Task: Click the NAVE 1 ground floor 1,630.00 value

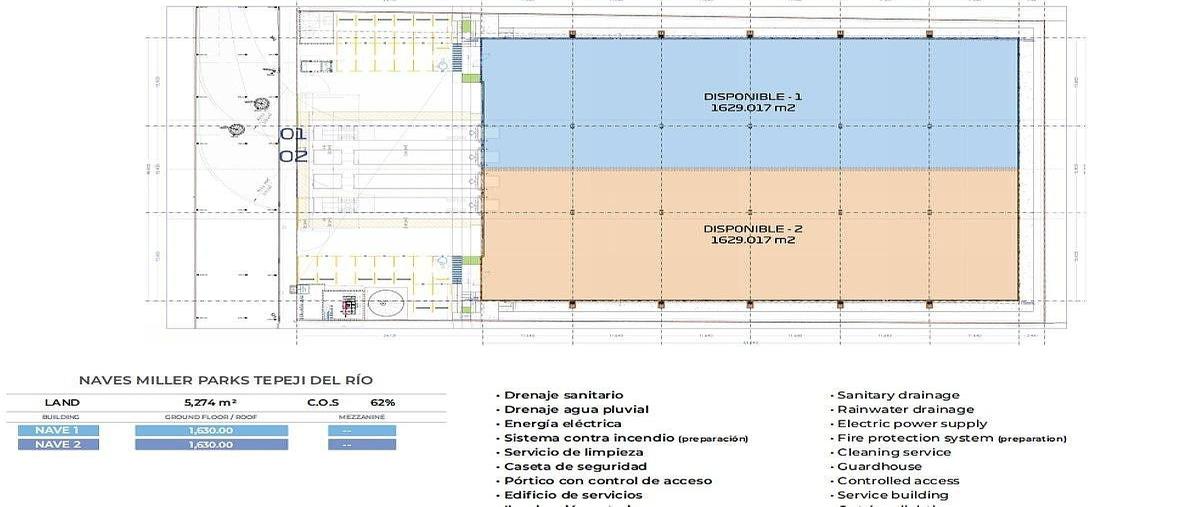Action: [211, 430]
